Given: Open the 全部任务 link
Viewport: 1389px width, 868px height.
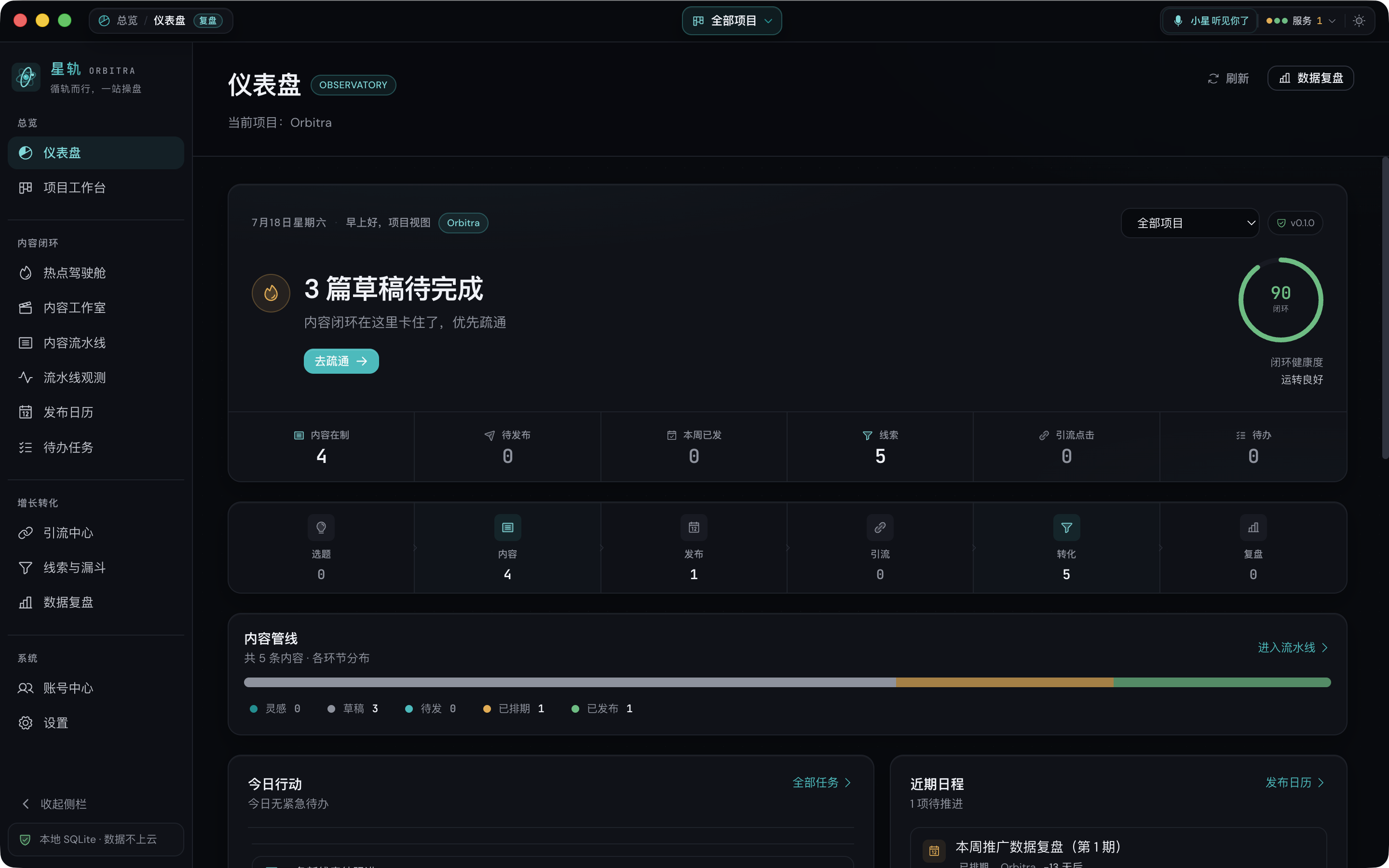Looking at the screenshot, I should click(x=822, y=783).
